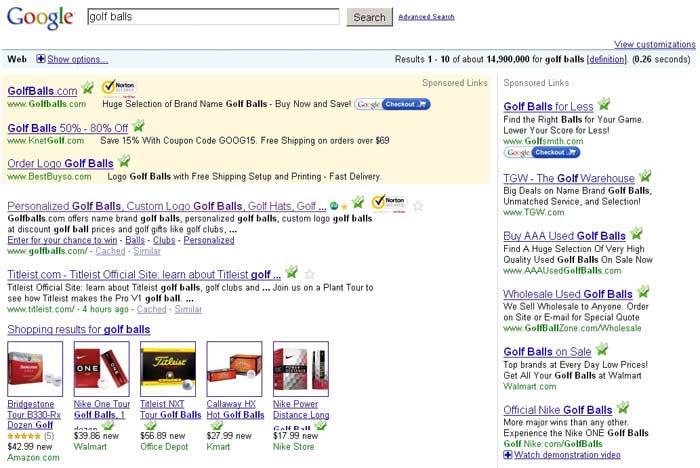The height and width of the screenshot is (468, 700).
Task: Open Order Logo Golf Balls ad
Action: pos(60,163)
